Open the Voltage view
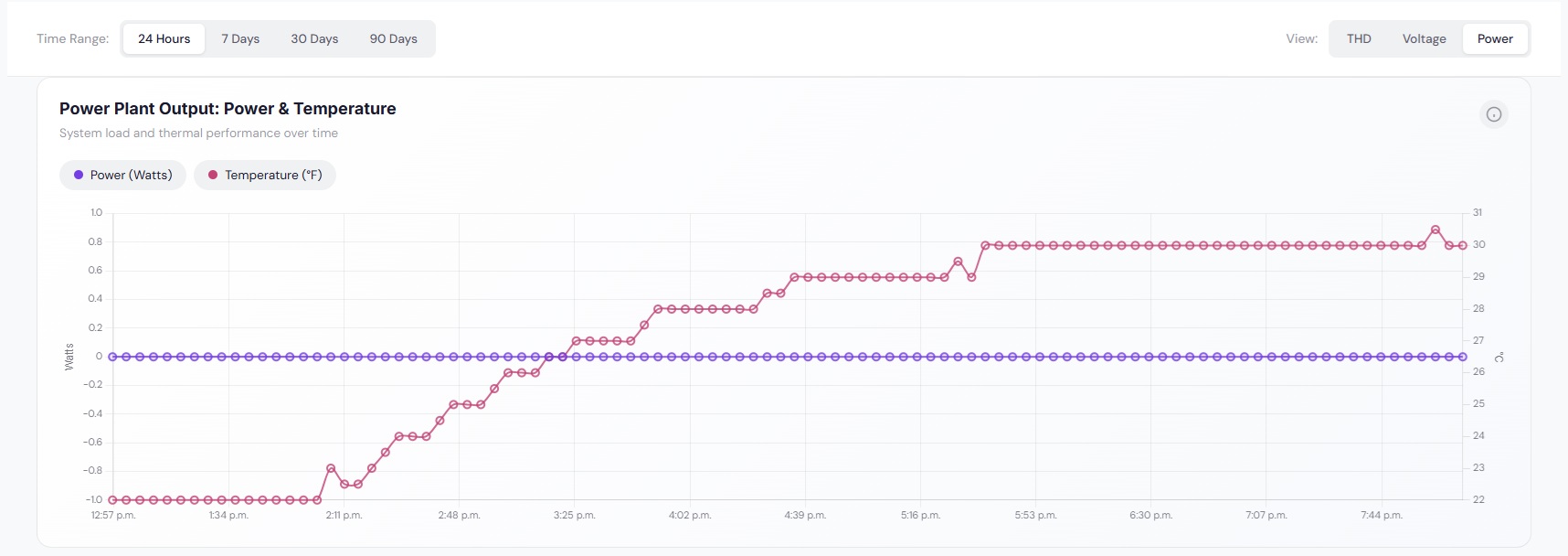 coord(1424,38)
